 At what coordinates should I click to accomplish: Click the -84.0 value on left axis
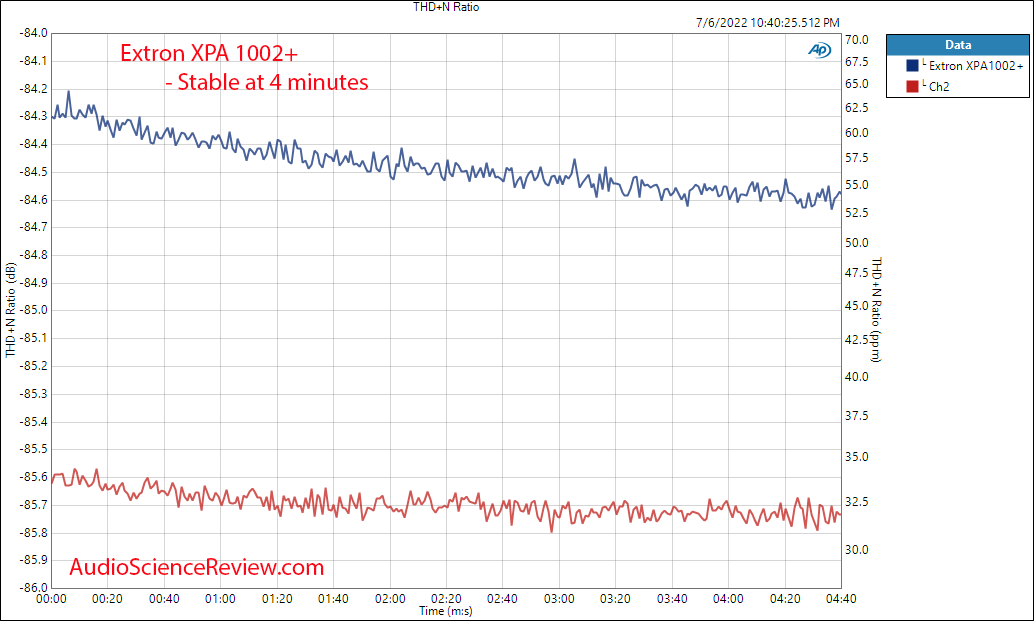[x=34, y=33]
